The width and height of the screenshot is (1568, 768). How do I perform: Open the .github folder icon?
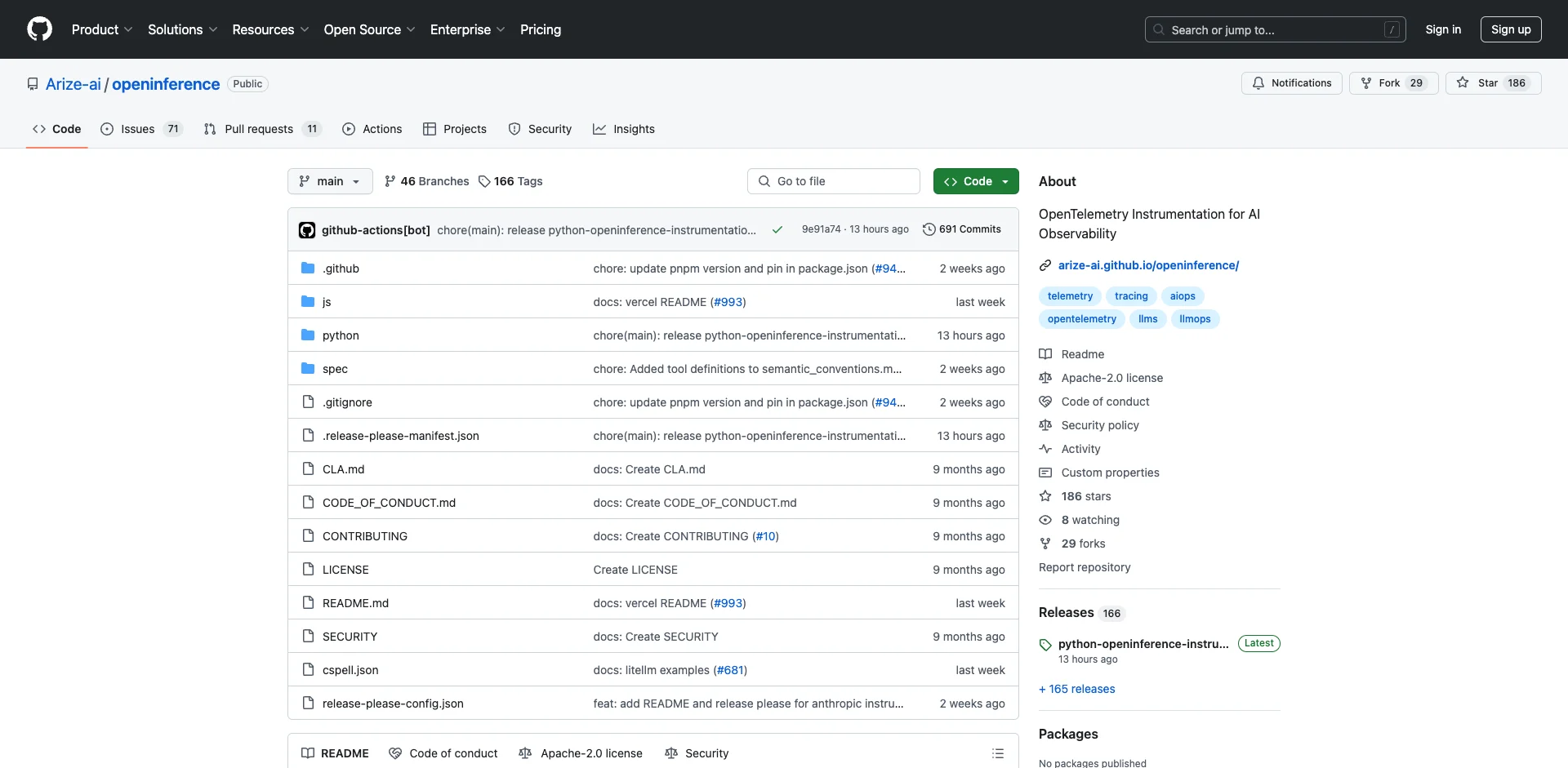click(308, 269)
